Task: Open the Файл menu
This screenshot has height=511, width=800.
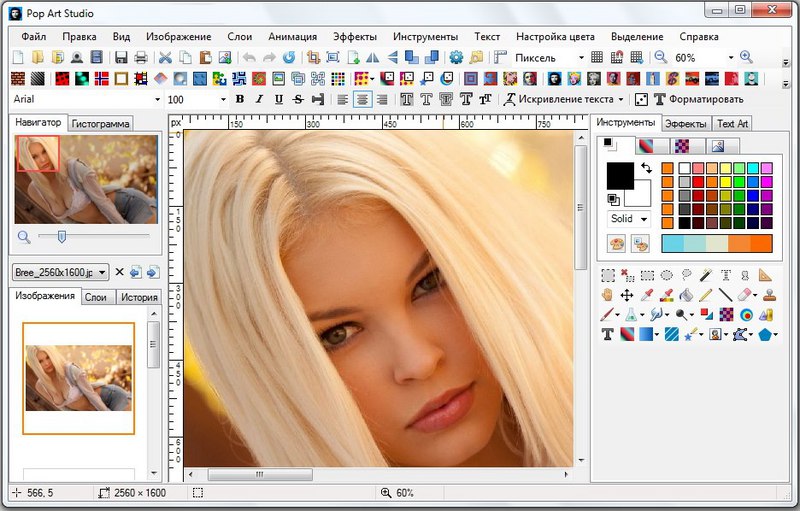Action: [34, 37]
